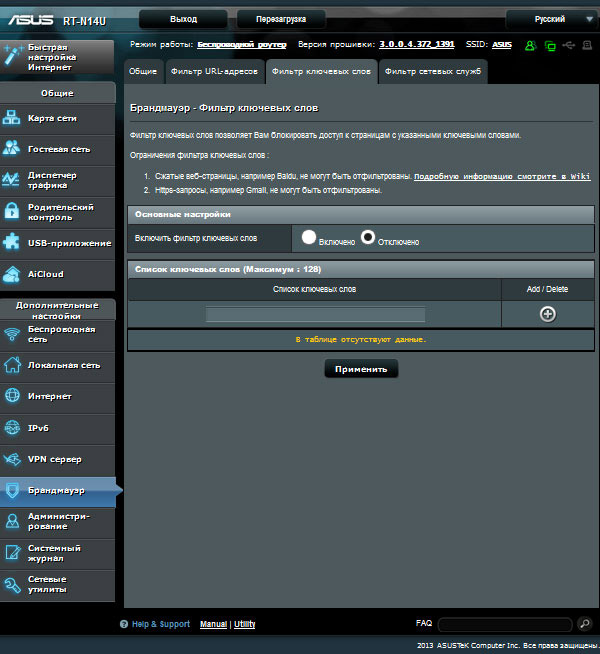
Task: Click the Parental Control padlock icon
Action: tap(13, 211)
